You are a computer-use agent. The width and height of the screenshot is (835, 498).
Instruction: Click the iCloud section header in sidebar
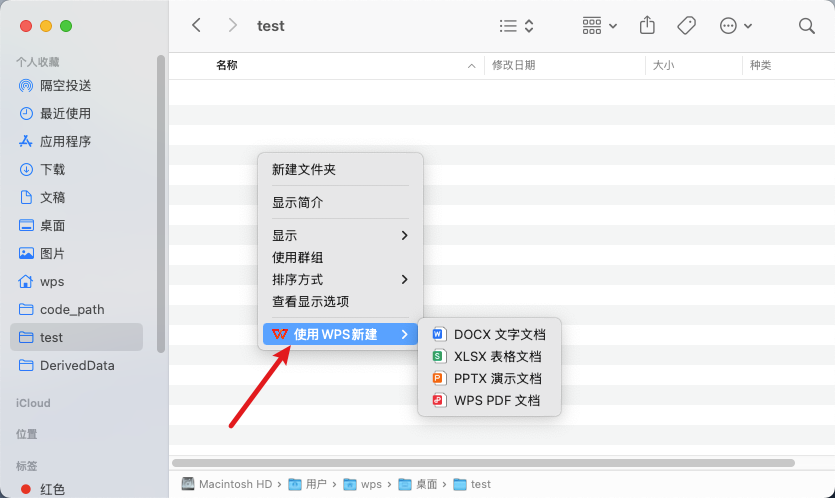click(33, 403)
